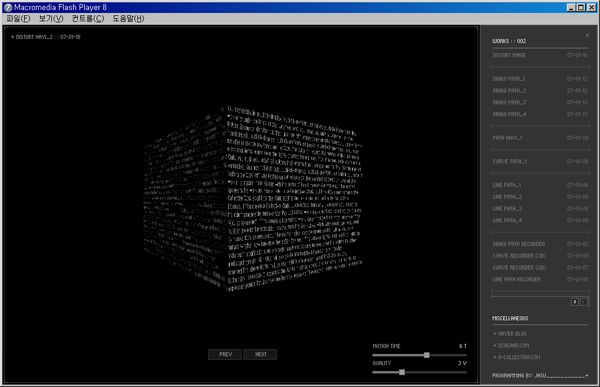Select the Curve Path_1 work entry

[540, 162]
